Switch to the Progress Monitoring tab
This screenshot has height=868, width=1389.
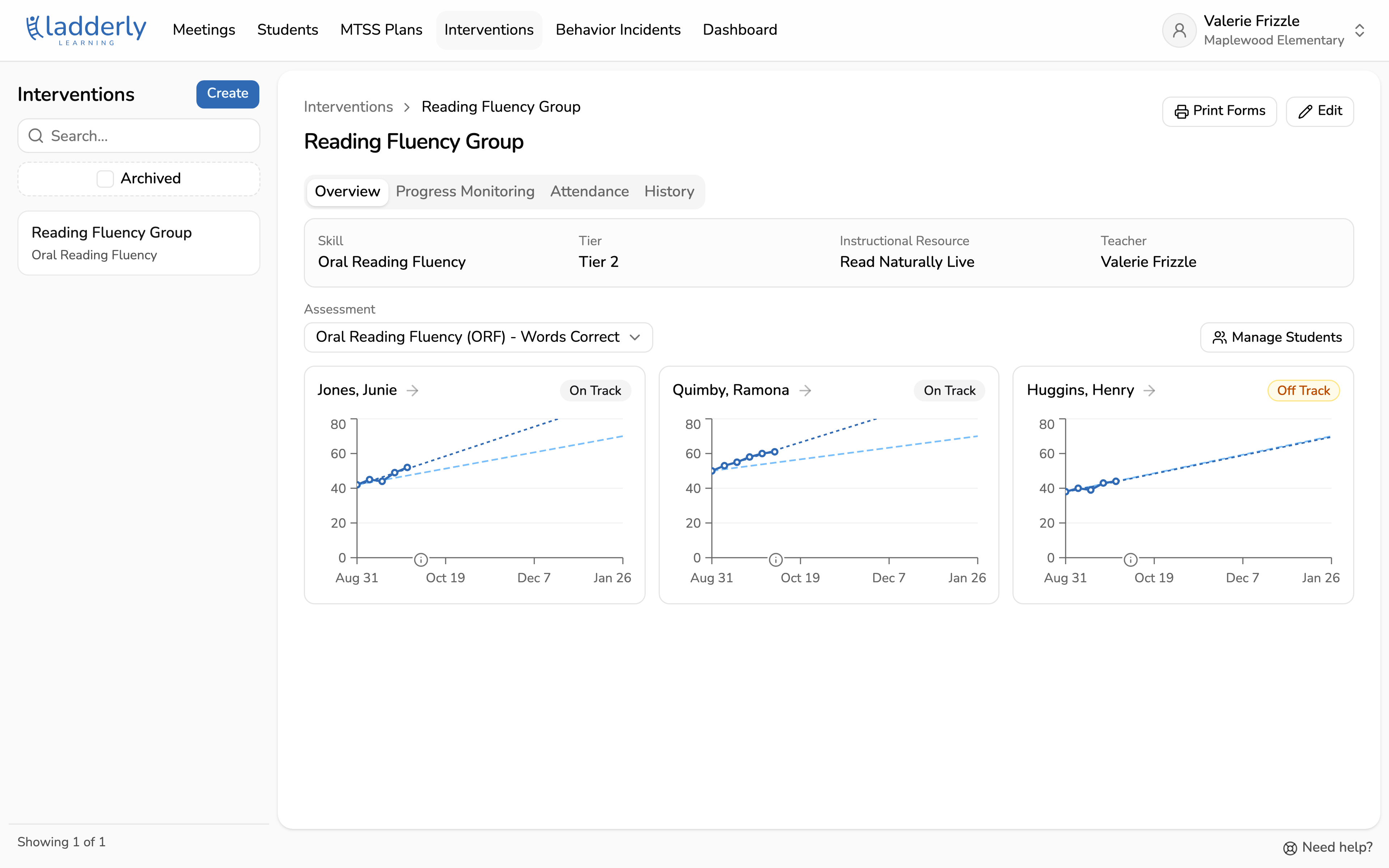(x=465, y=191)
